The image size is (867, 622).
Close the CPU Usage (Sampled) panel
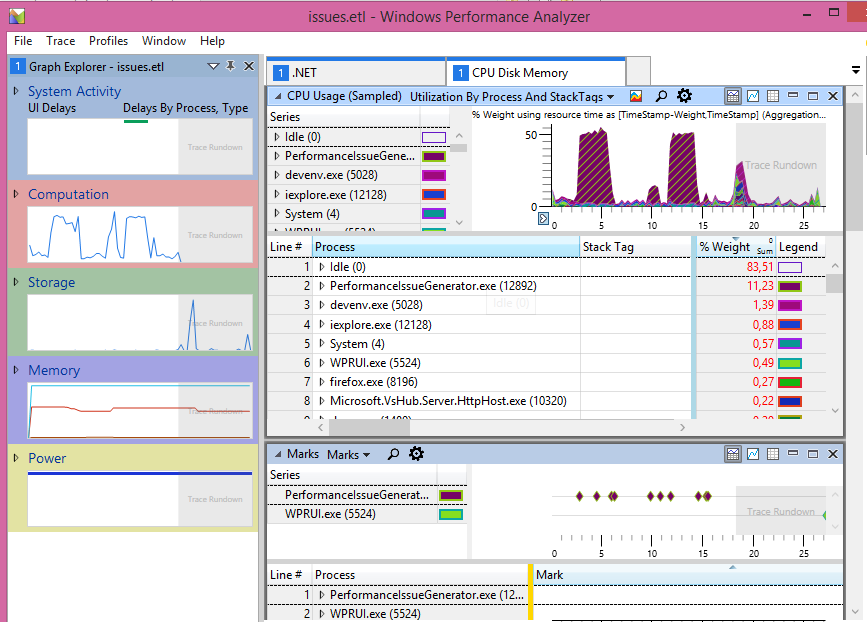833,96
